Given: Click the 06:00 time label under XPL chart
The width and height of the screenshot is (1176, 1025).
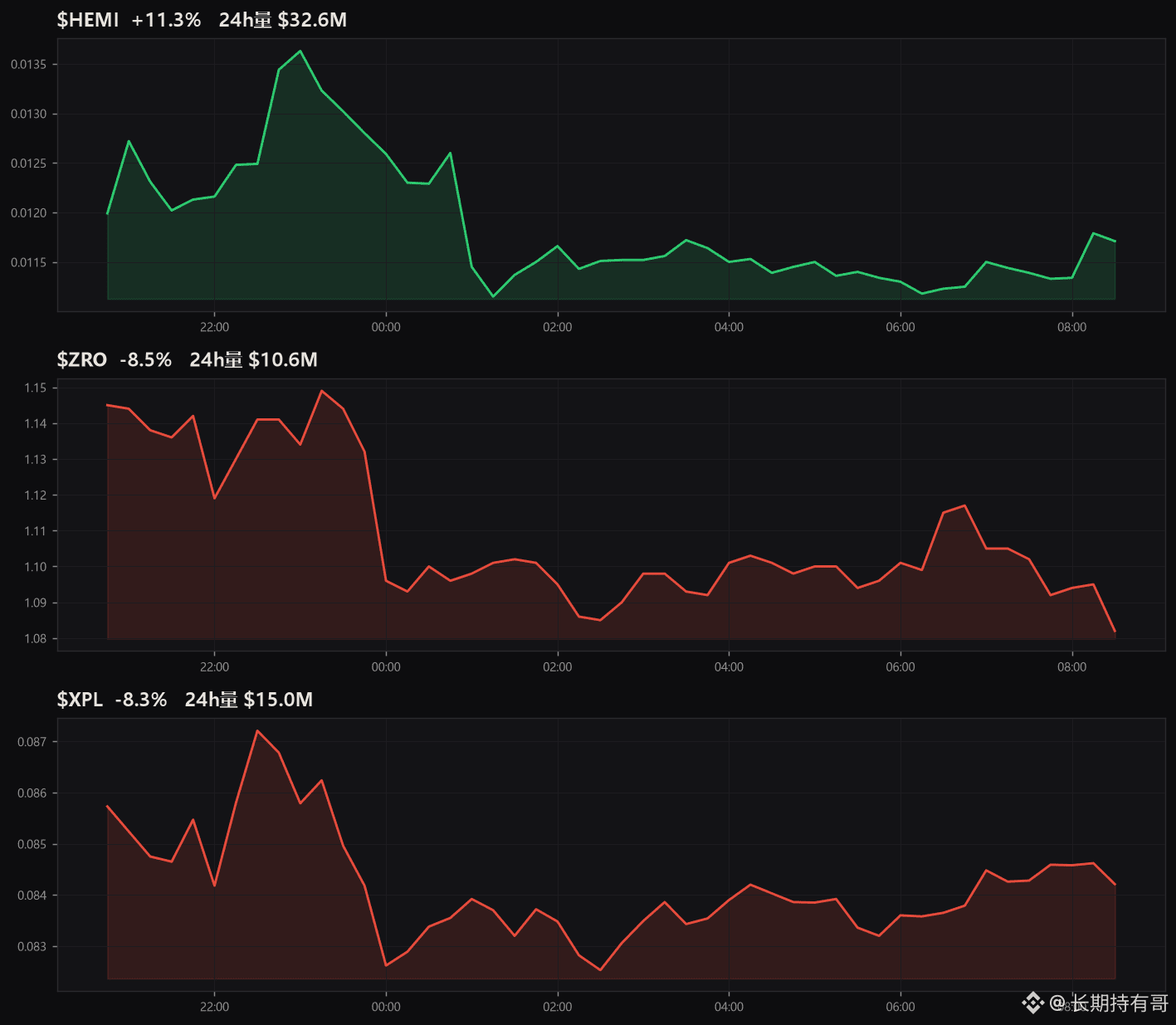Looking at the screenshot, I should pyautogui.click(x=900, y=1007).
